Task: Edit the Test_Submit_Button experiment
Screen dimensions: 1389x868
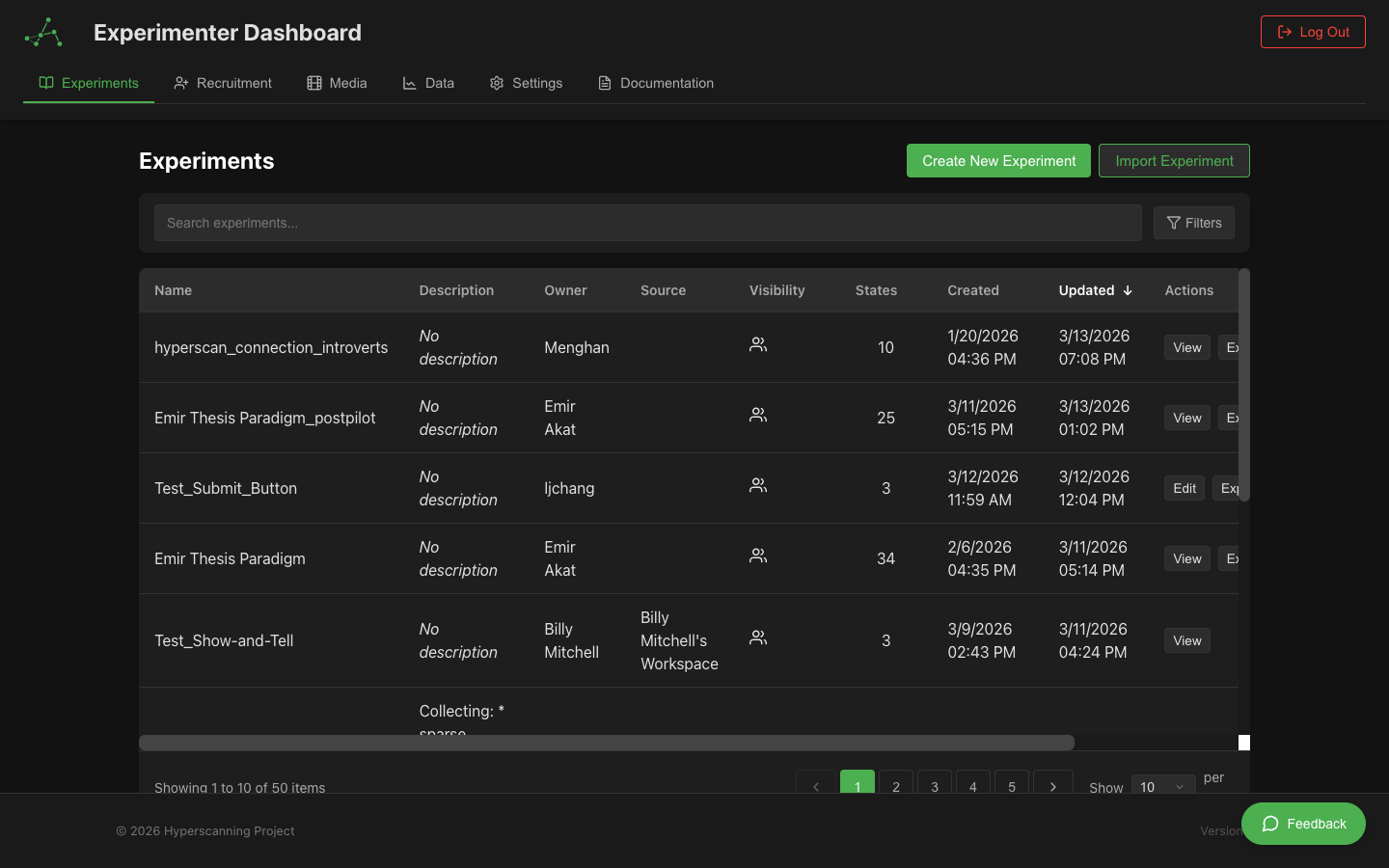Action: point(1184,488)
